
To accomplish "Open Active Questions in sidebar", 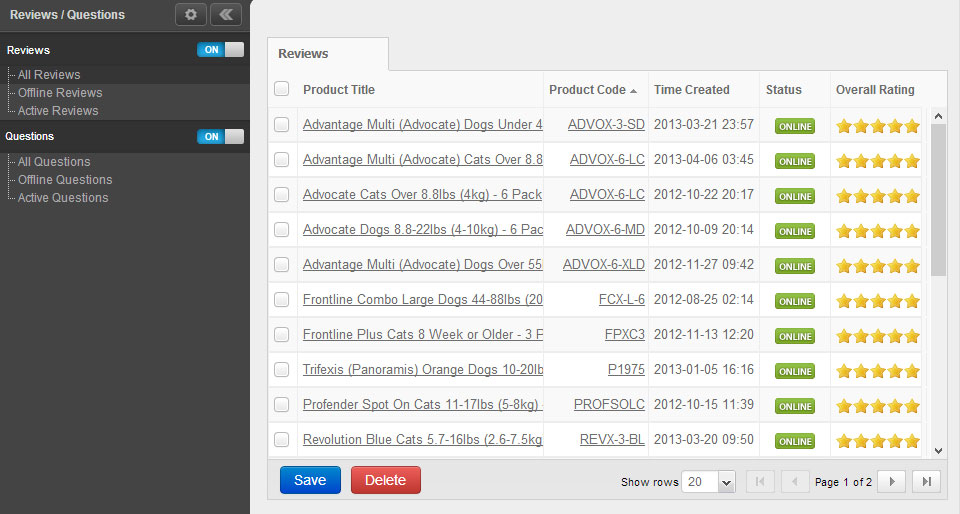I will [x=63, y=198].
